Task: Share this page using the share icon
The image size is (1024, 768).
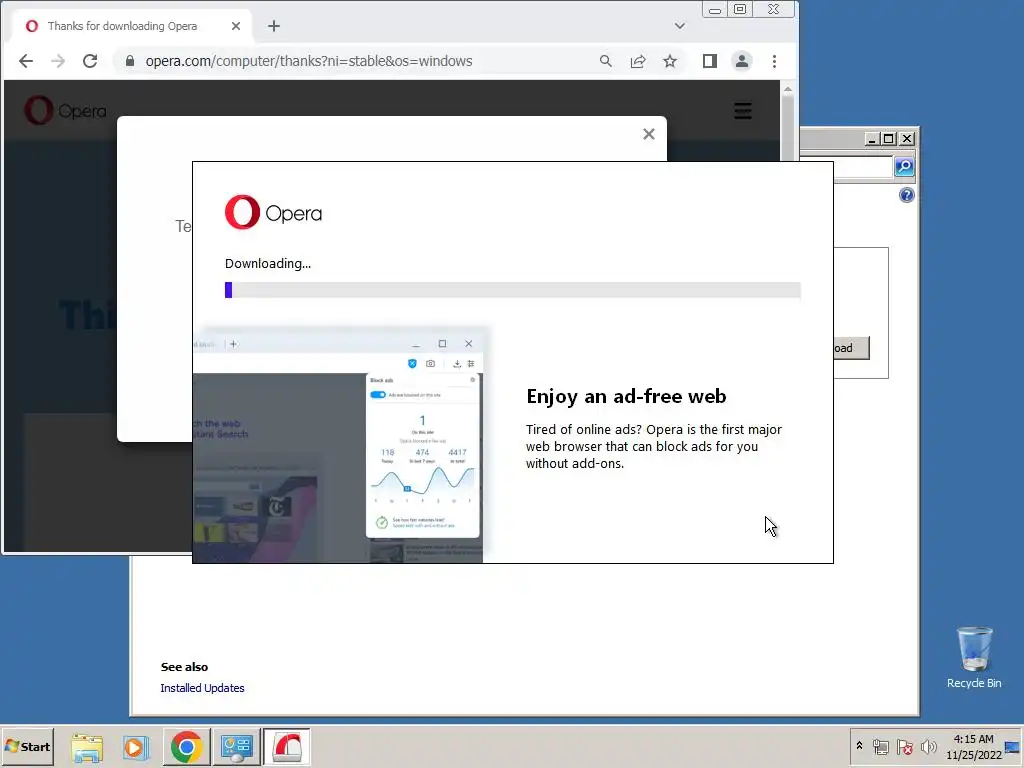Action: click(638, 61)
